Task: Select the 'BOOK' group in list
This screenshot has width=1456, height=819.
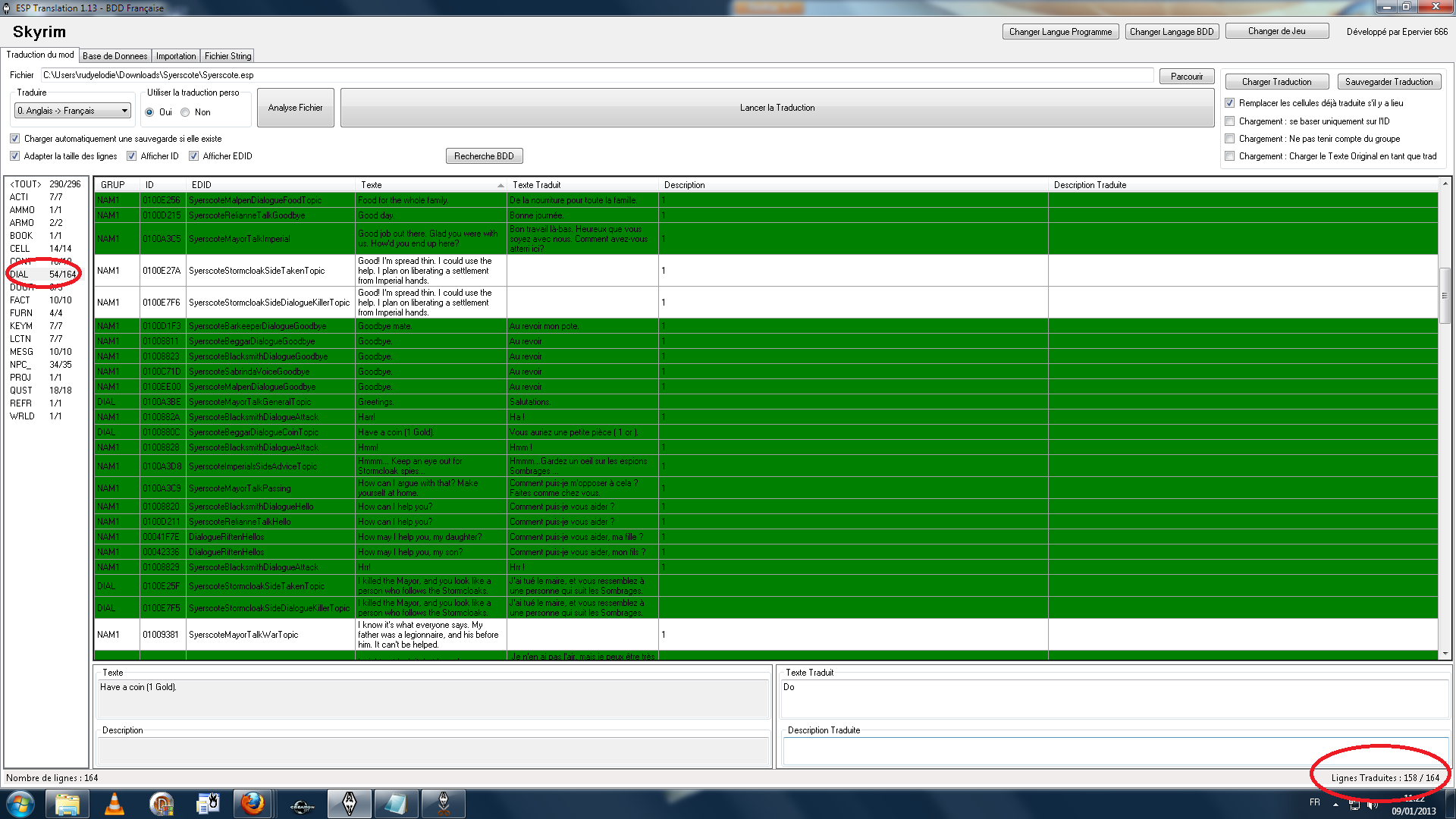Action: pos(45,236)
